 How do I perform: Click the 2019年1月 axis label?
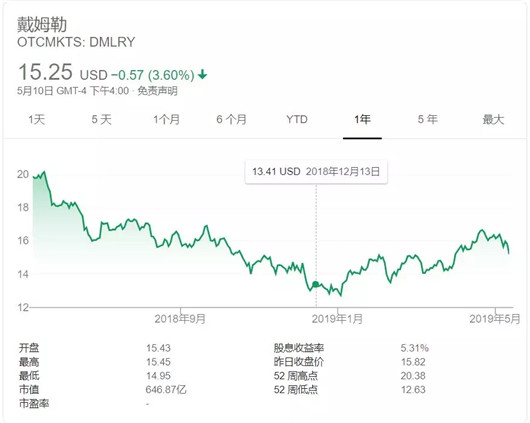point(337,319)
